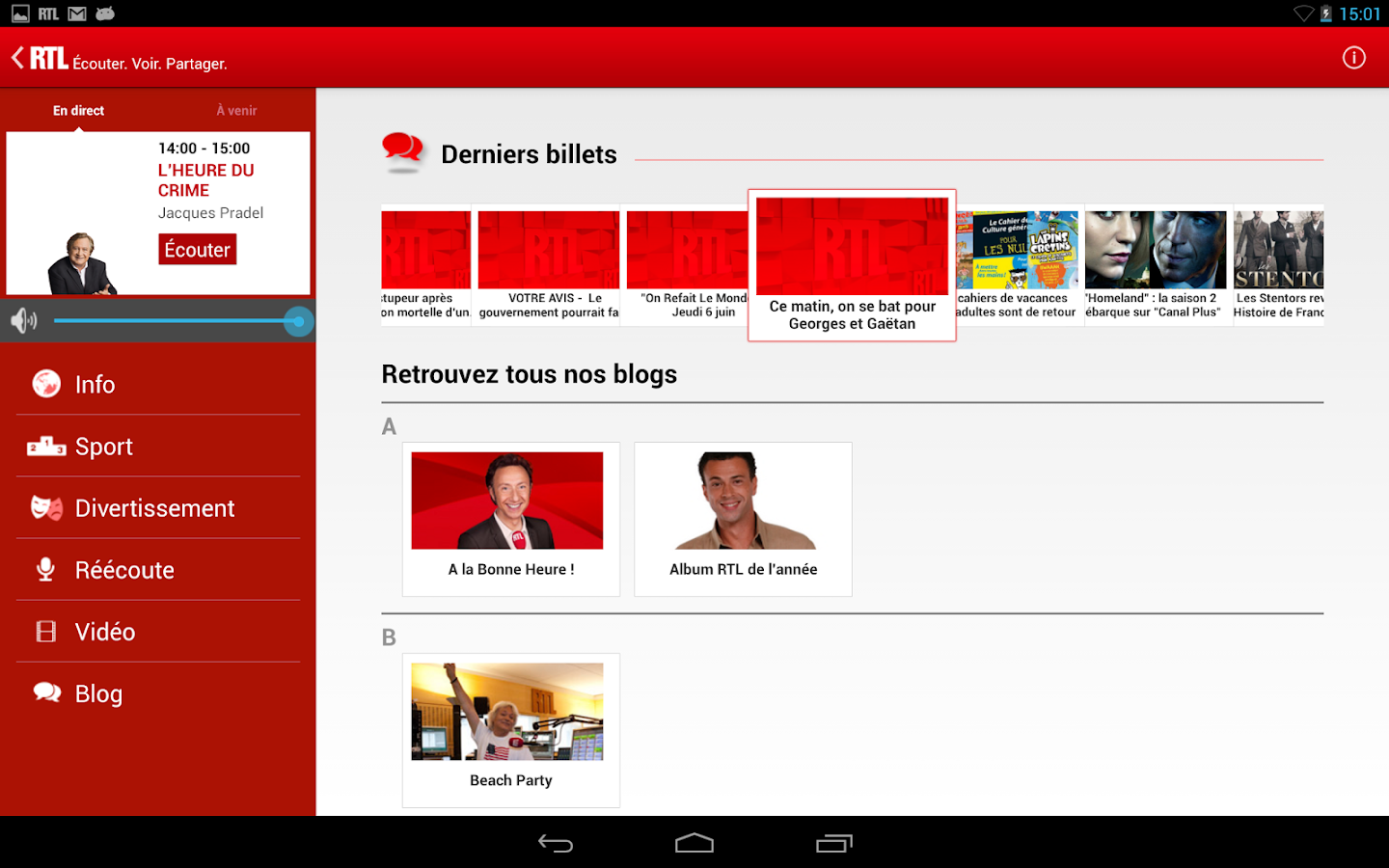Viewport: 1389px width, 868px height.
Task: Open the Sport section
Action: (x=158, y=446)
